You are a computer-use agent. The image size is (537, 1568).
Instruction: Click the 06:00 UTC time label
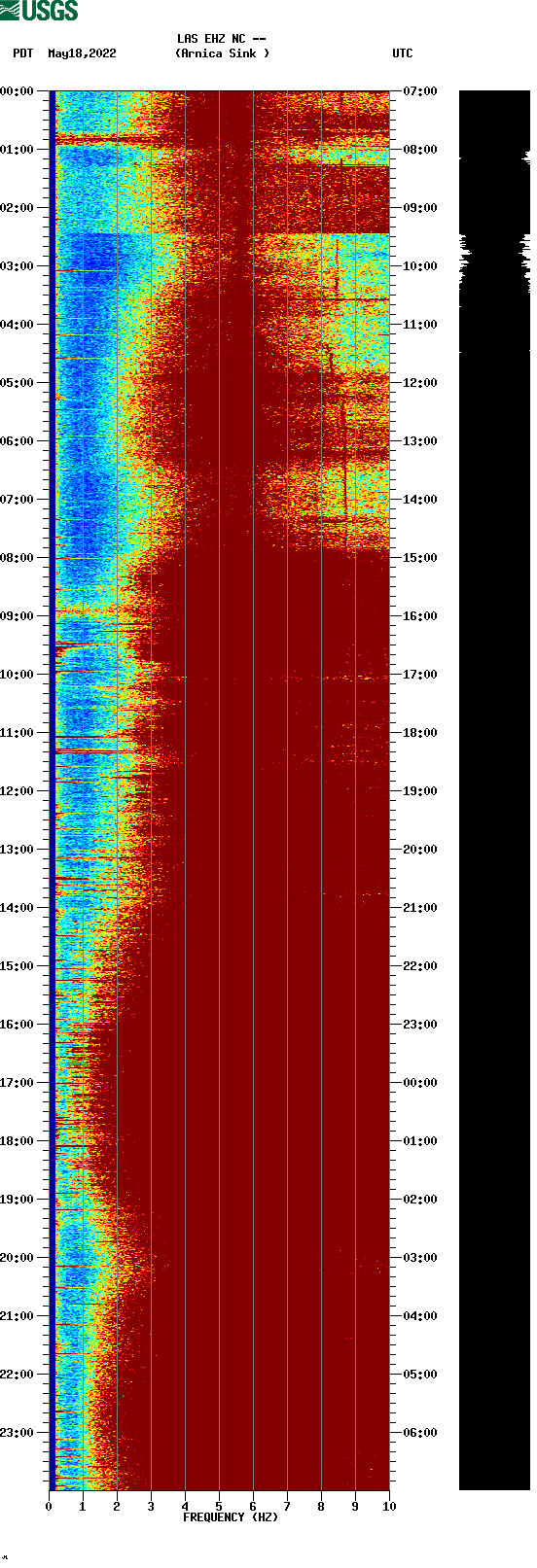[x=420, y=1433]
